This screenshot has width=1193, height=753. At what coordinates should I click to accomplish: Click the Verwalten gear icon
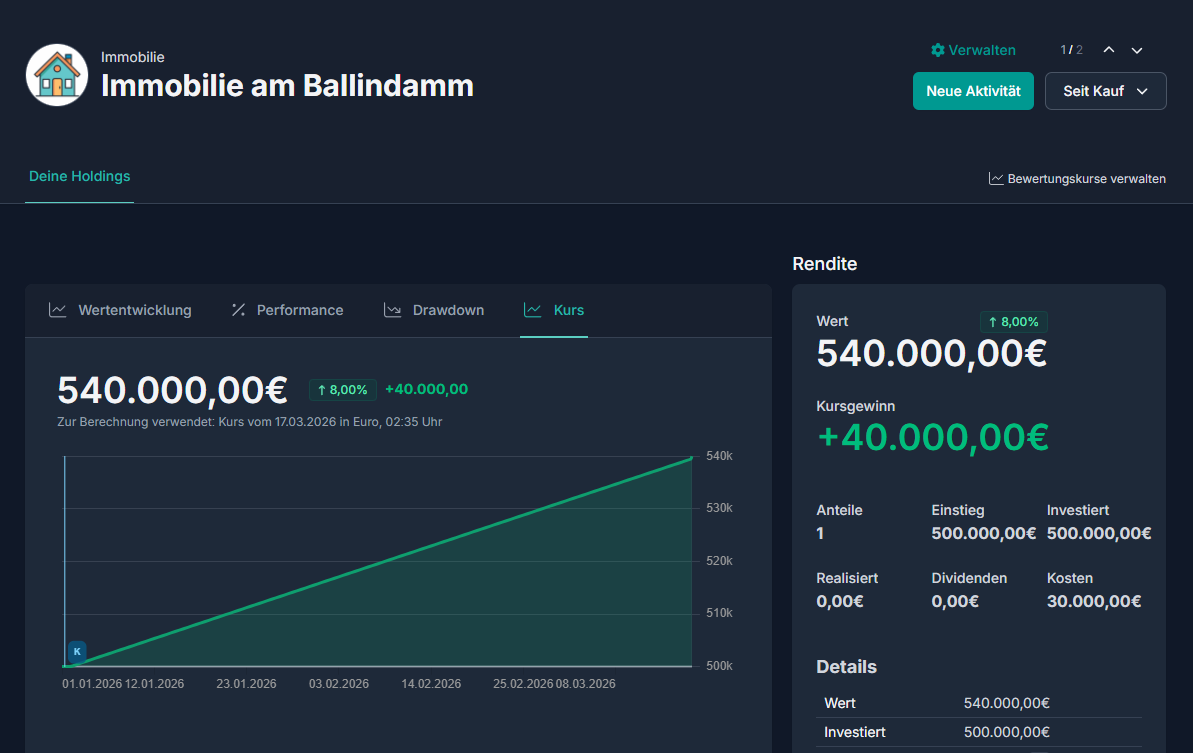tap(937, 50)
